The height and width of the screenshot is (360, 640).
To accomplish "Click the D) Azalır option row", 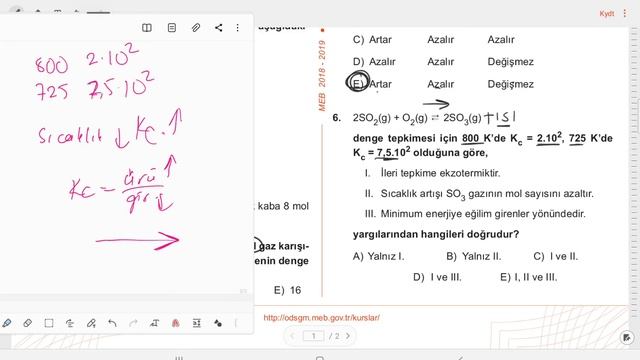I will (443, 62).
